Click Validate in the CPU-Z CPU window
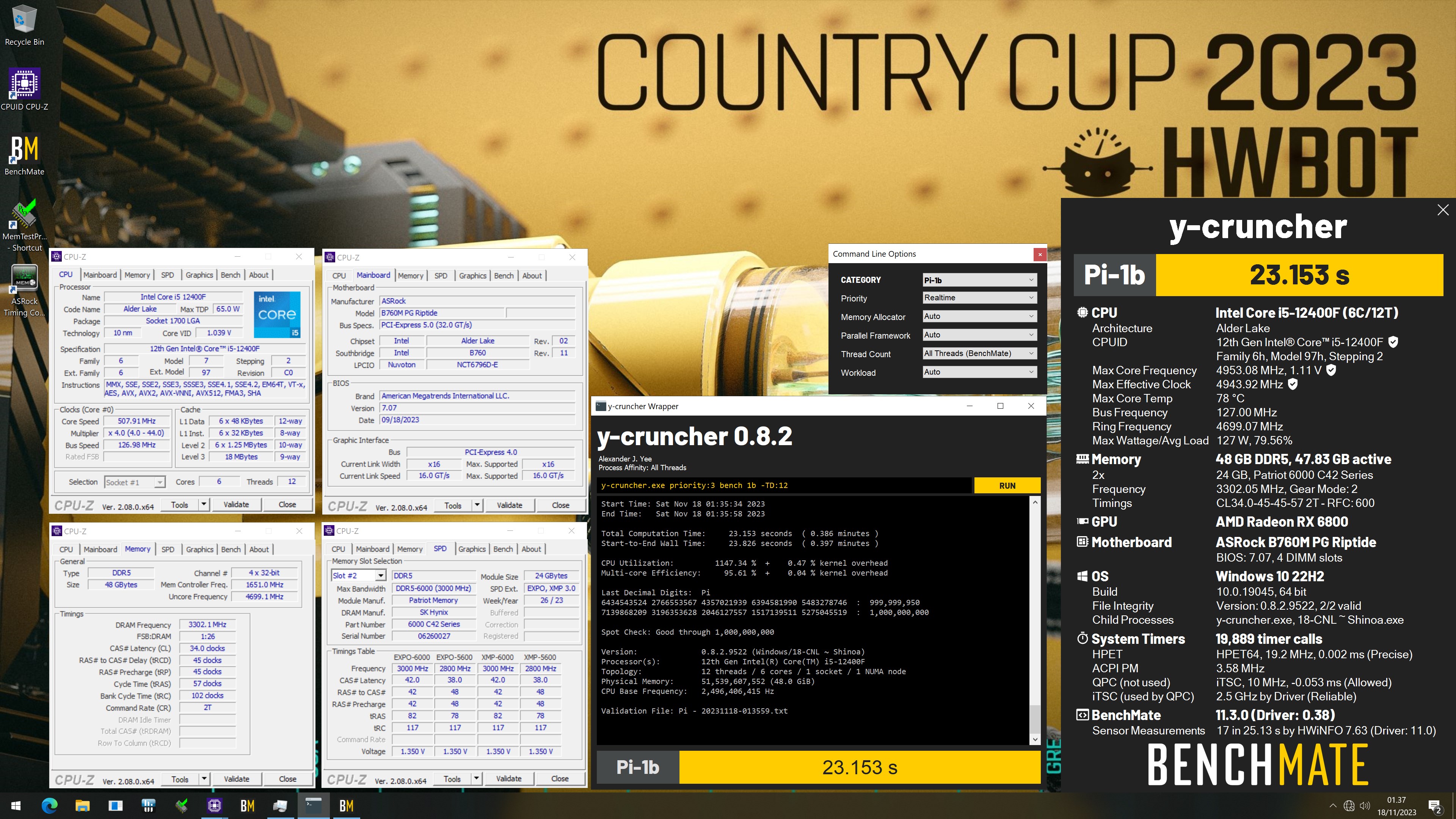Screen dimensions: 1456x819 point(236,504)
